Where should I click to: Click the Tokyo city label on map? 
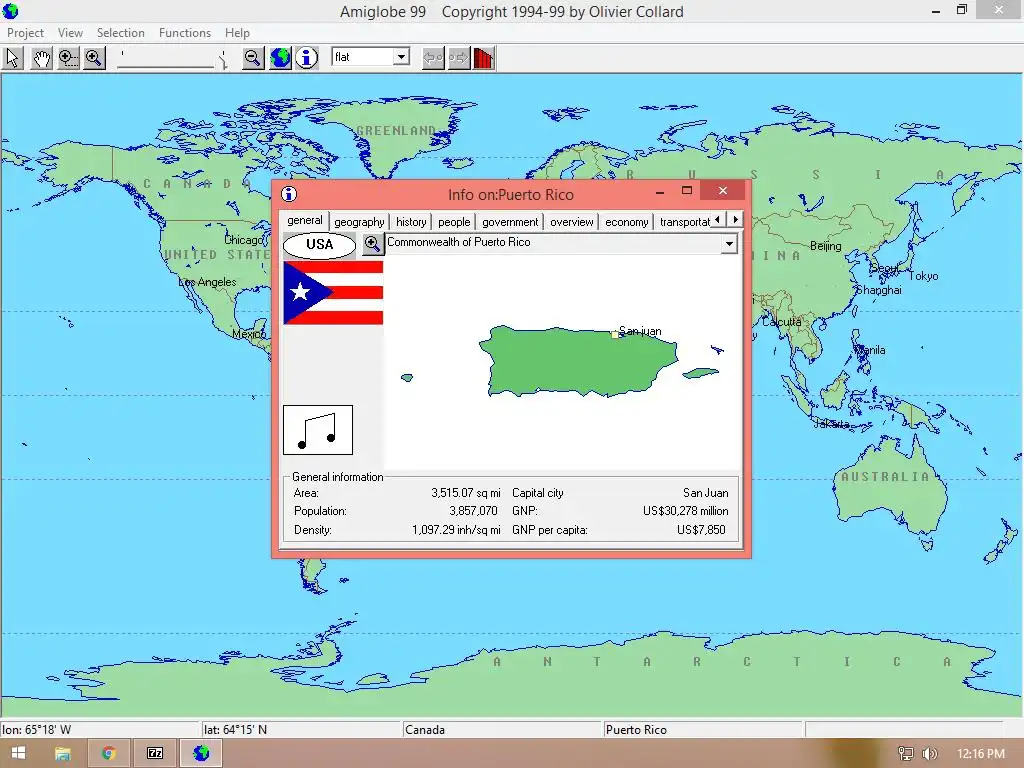click(x=923, y=276)
